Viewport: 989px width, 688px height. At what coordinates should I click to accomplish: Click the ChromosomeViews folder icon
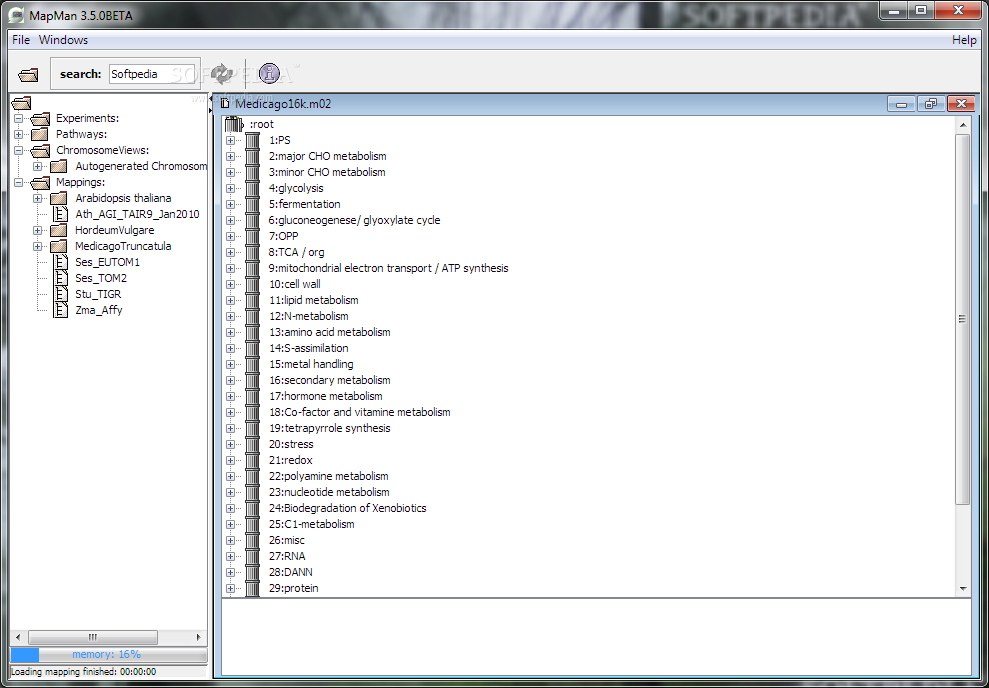40,151
